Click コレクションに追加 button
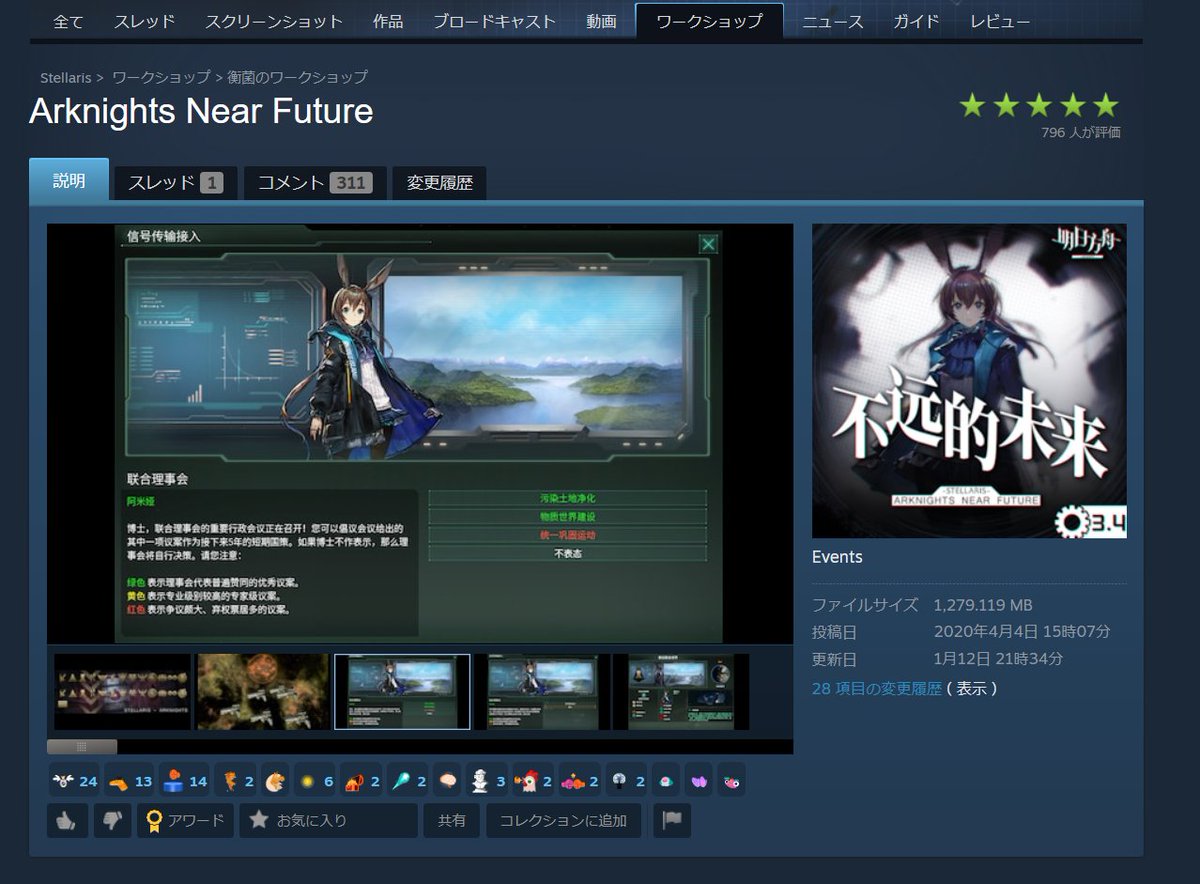The height and width of the screenshot is (884, 1200). 563,820
